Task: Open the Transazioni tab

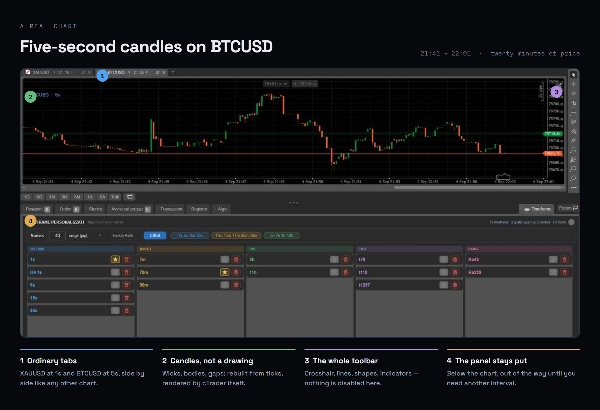Action: click(x=171, y=209)
